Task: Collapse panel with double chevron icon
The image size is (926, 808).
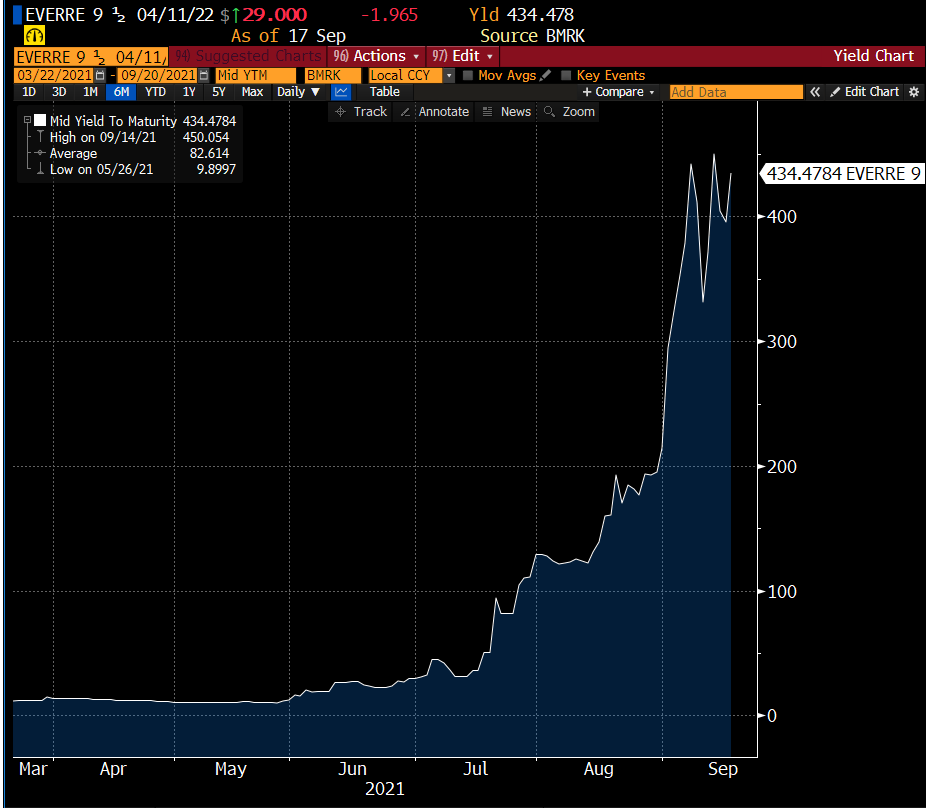Action: [815, 92]
